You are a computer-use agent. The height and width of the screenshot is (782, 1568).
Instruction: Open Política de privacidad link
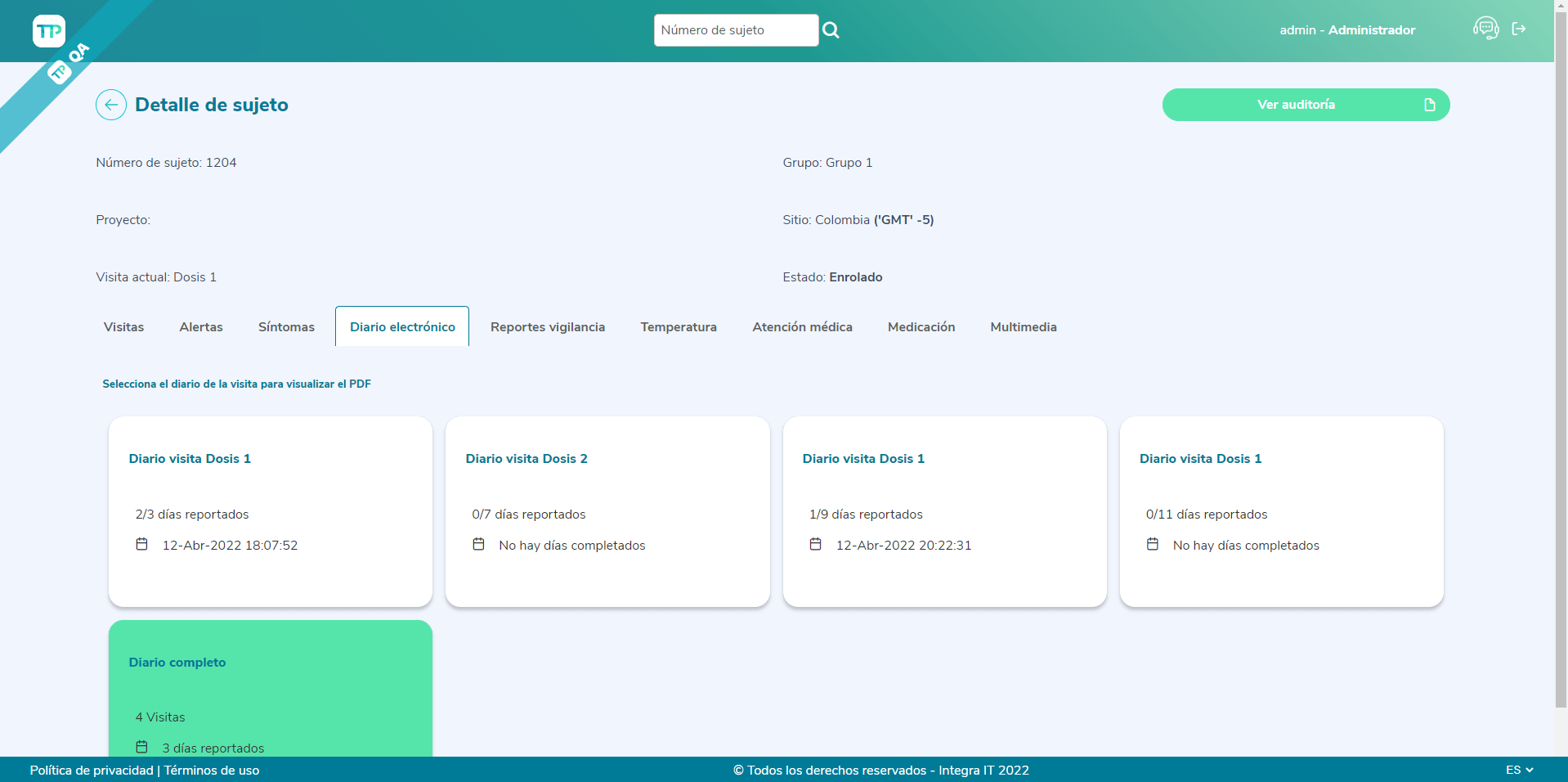click(92, 771)
